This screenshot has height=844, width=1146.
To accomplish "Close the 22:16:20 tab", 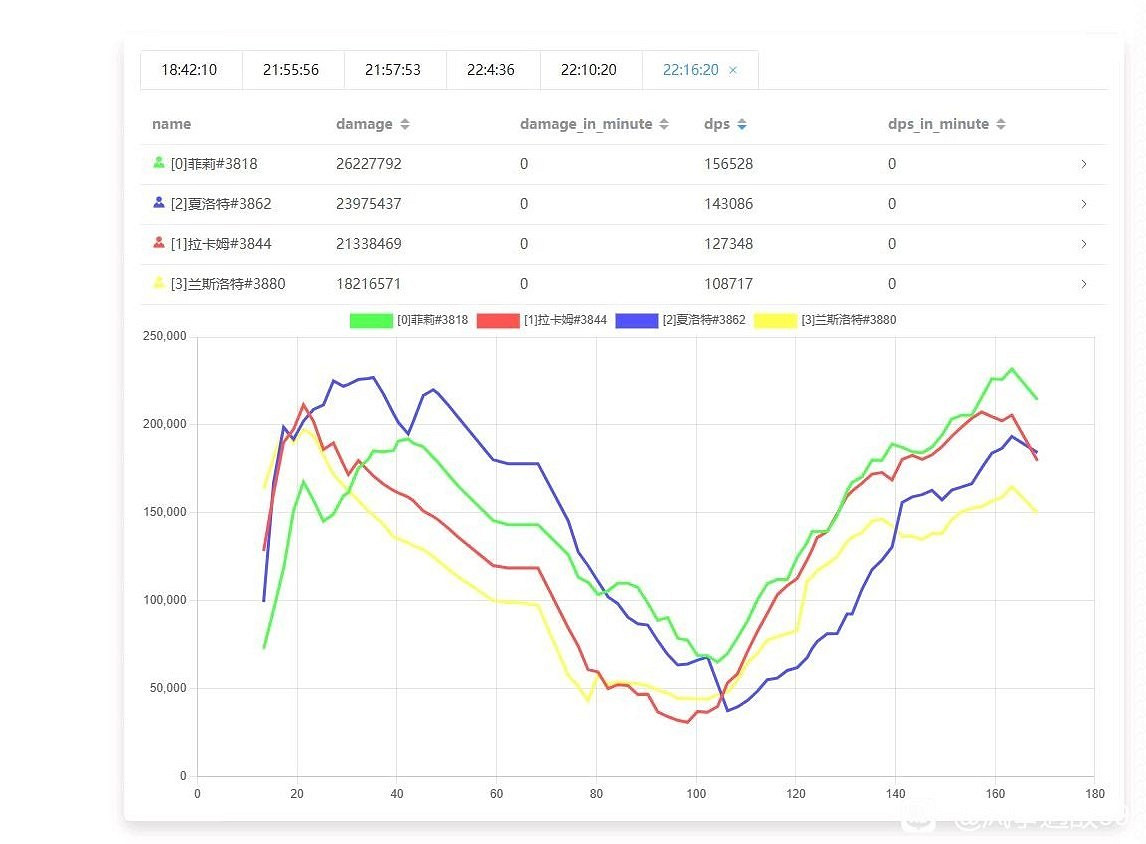I will pyautogui.click(x=733, y=71).
